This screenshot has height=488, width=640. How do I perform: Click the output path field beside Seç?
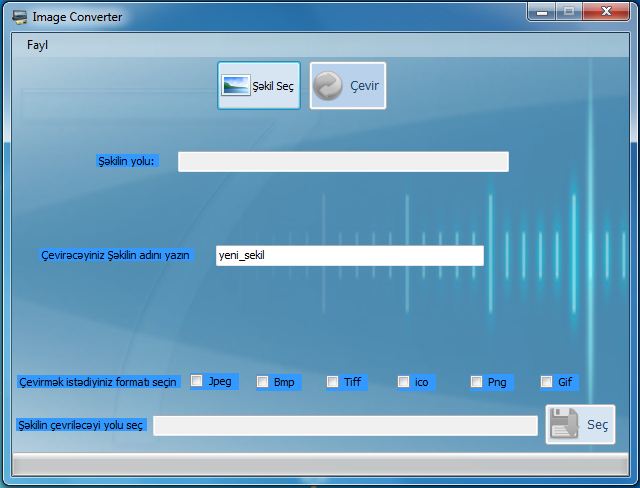[345, 426]
